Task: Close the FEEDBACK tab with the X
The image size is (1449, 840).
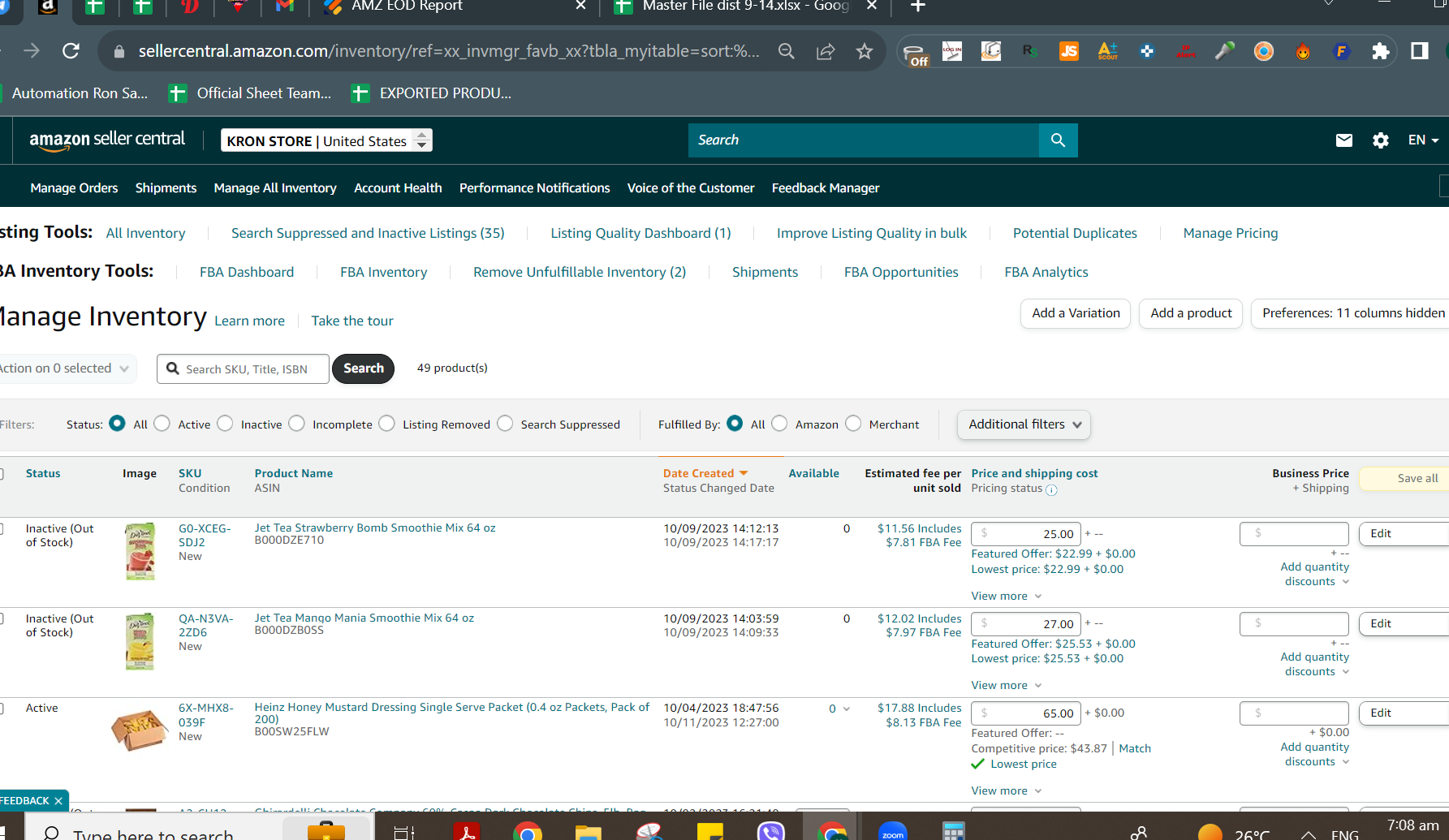Action: point(58,801)
